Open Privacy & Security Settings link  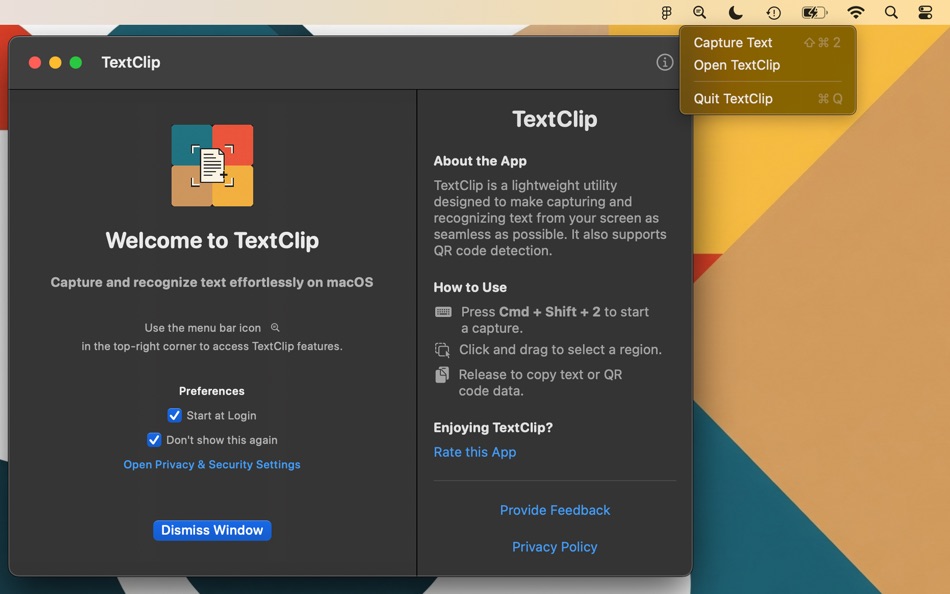pos(212,464)
